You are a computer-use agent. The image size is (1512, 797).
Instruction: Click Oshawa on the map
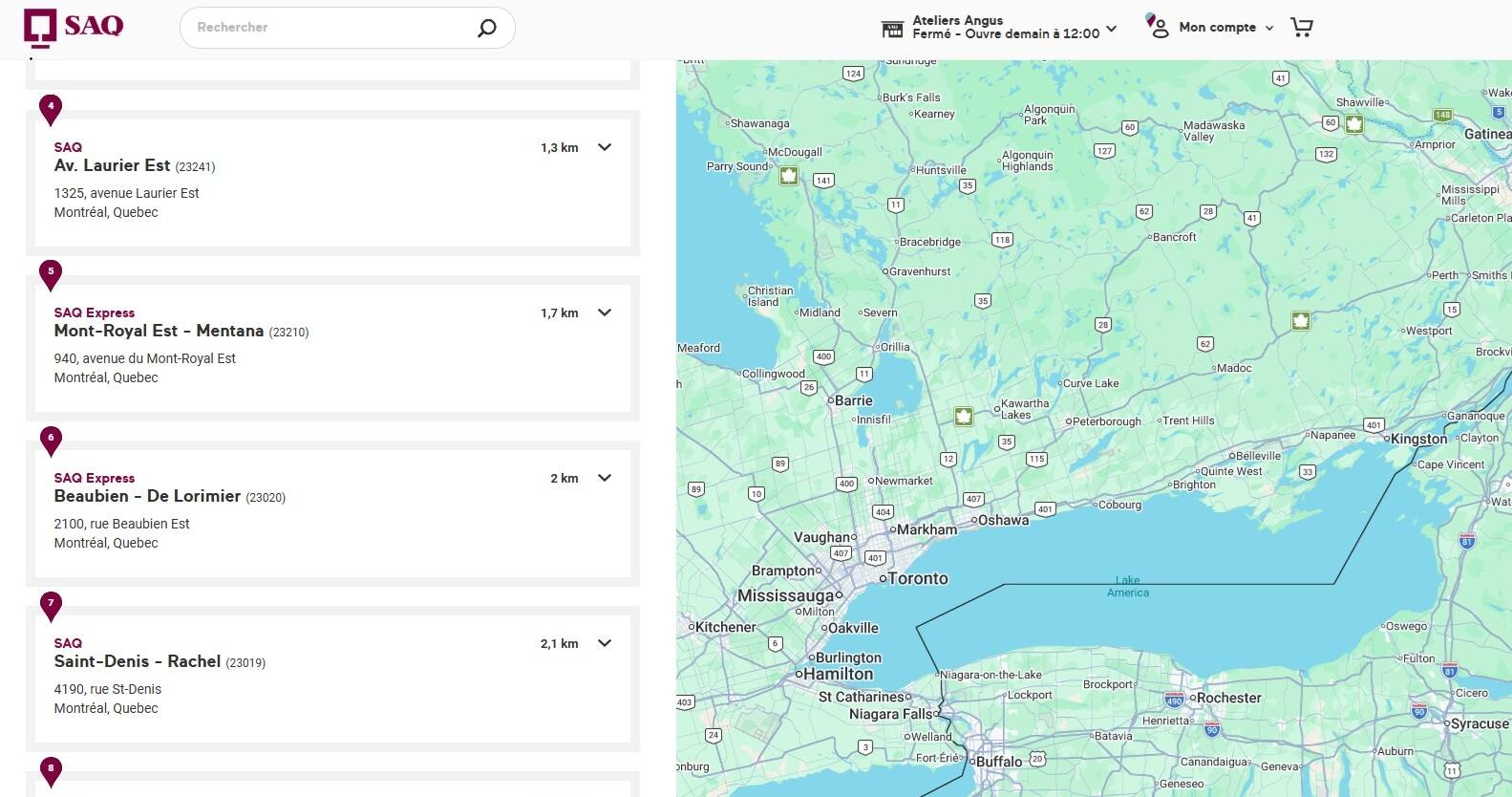click(1003, 520)
